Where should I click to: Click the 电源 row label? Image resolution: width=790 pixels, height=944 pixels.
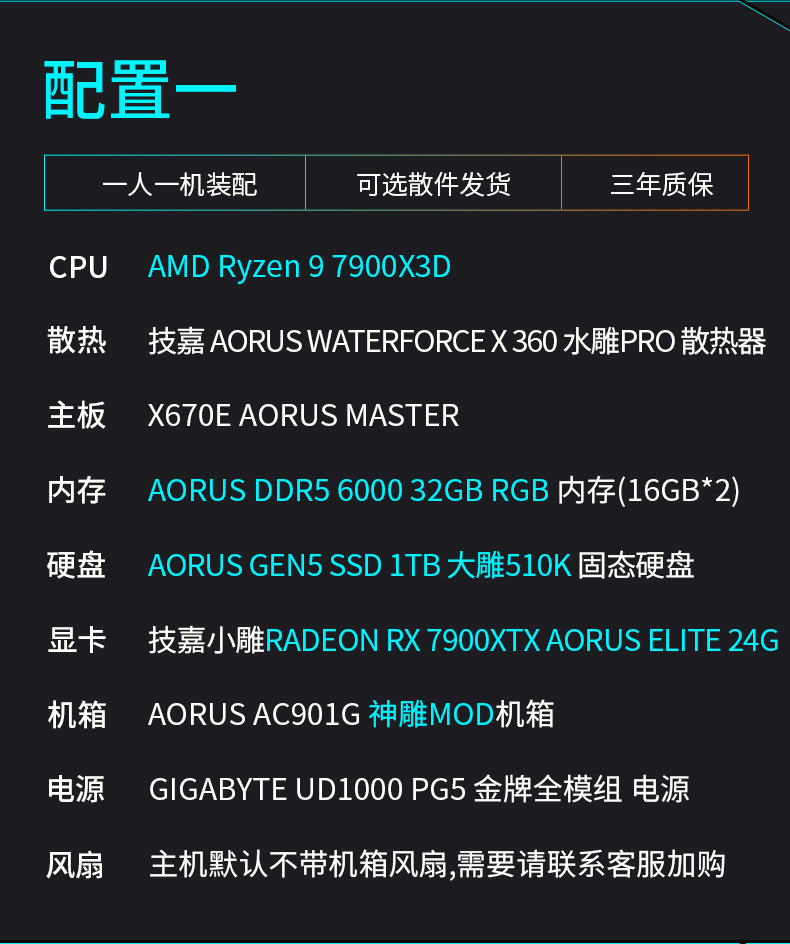coord(77,789)
